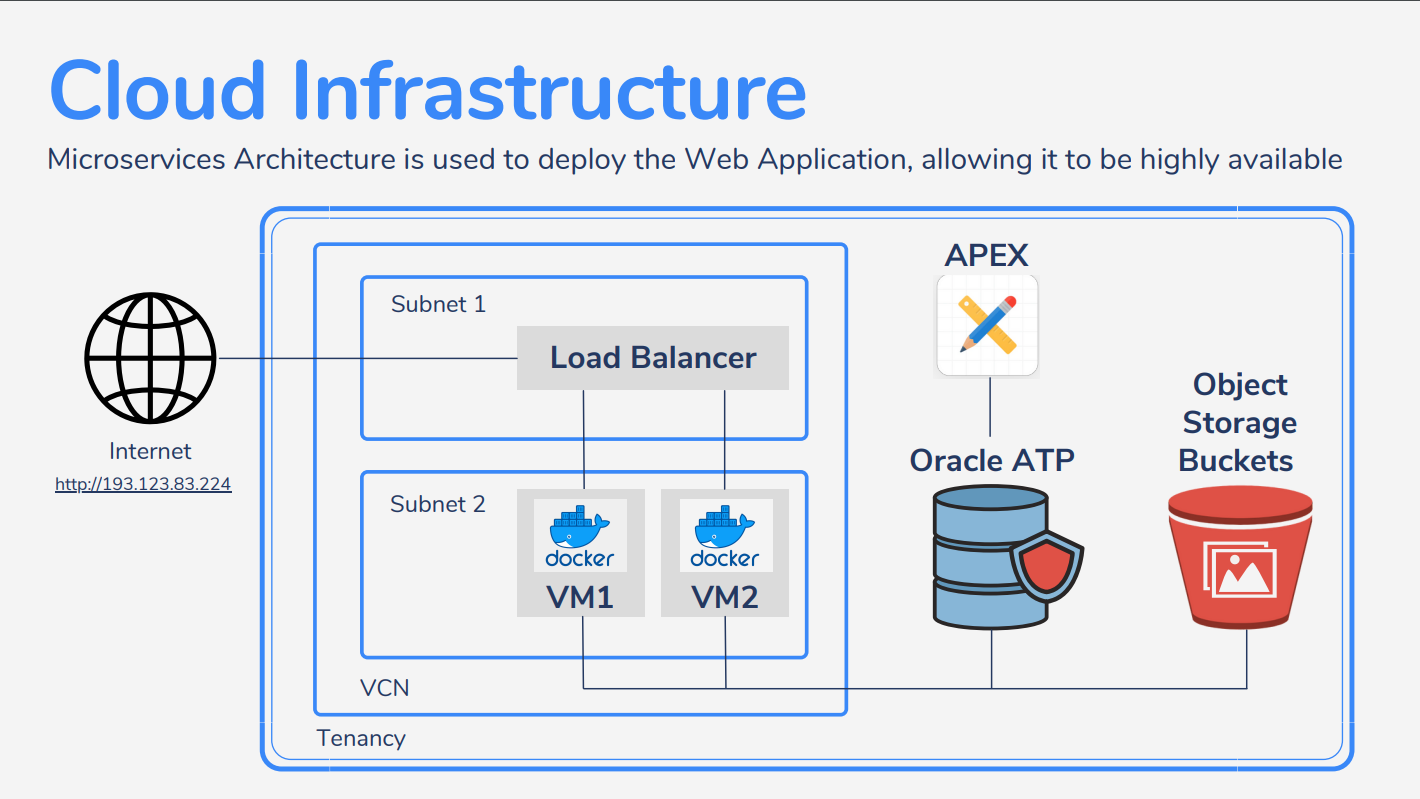Open the http://193.123.83.224 link
This screenshot has width=1420, height=799.
click(x=143, y=485)
